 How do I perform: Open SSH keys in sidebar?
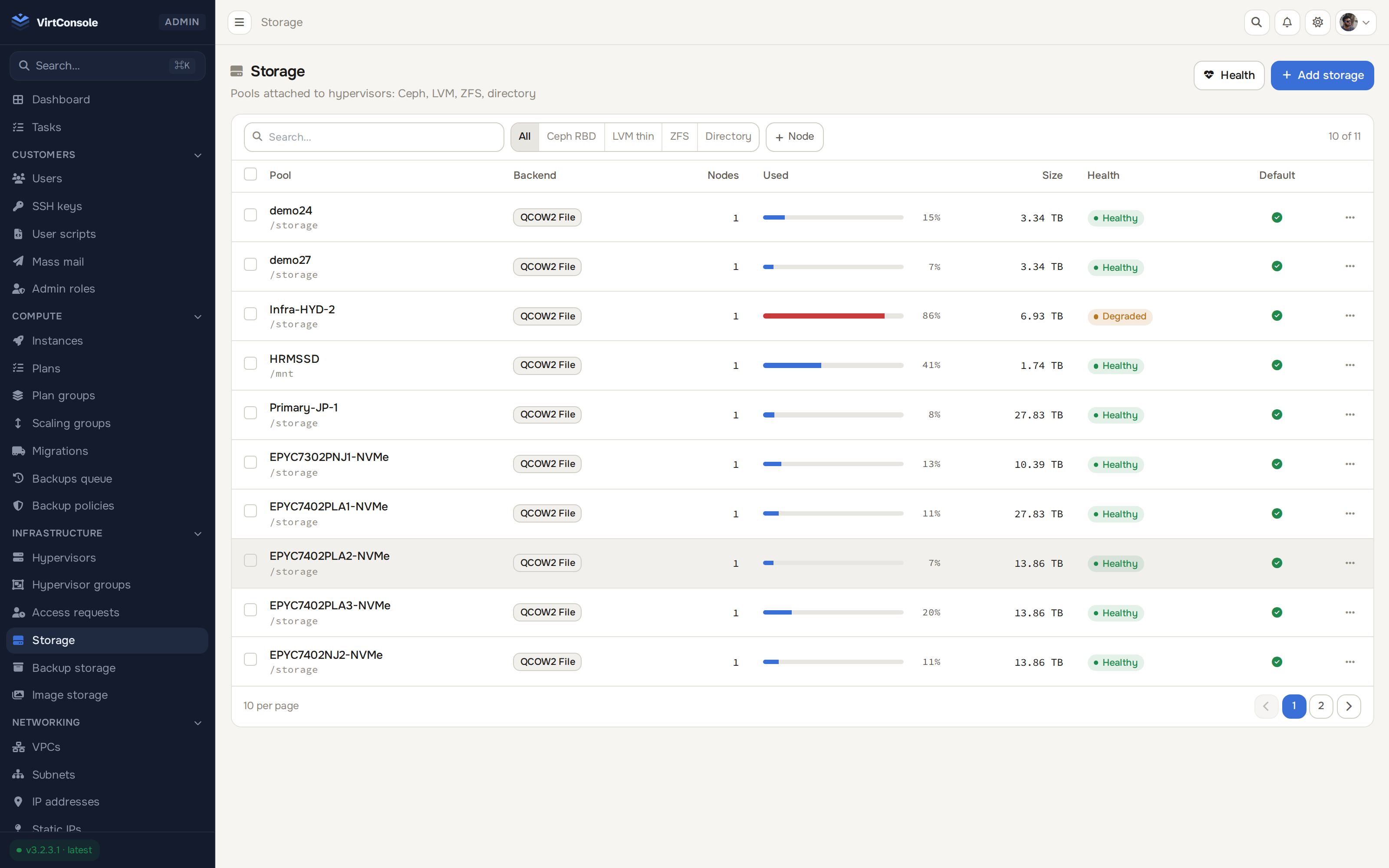coord(107,206)
